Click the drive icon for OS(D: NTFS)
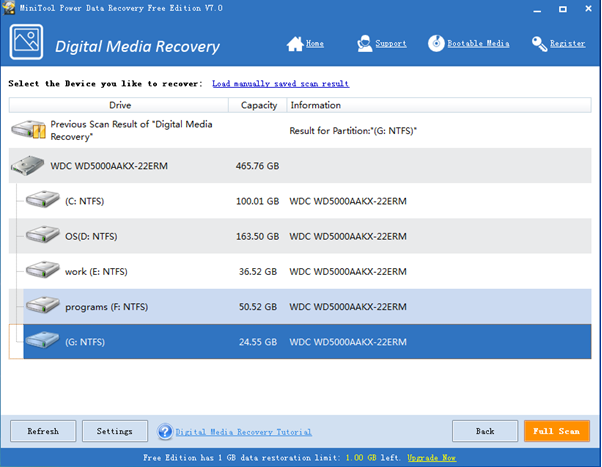The image size is (602, 467). point(43,235)
